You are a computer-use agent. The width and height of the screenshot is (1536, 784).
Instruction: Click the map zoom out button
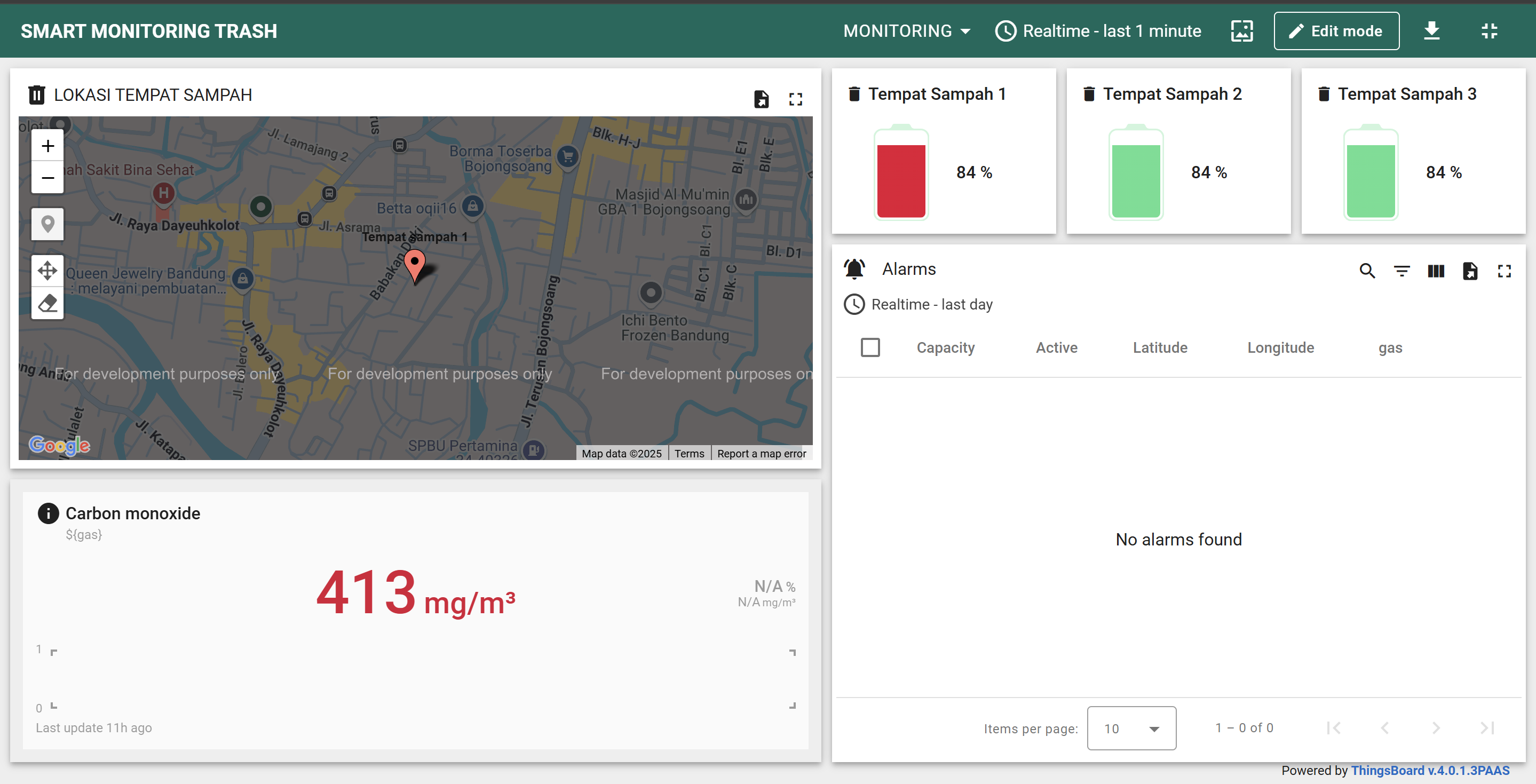(x=47, y=178)
